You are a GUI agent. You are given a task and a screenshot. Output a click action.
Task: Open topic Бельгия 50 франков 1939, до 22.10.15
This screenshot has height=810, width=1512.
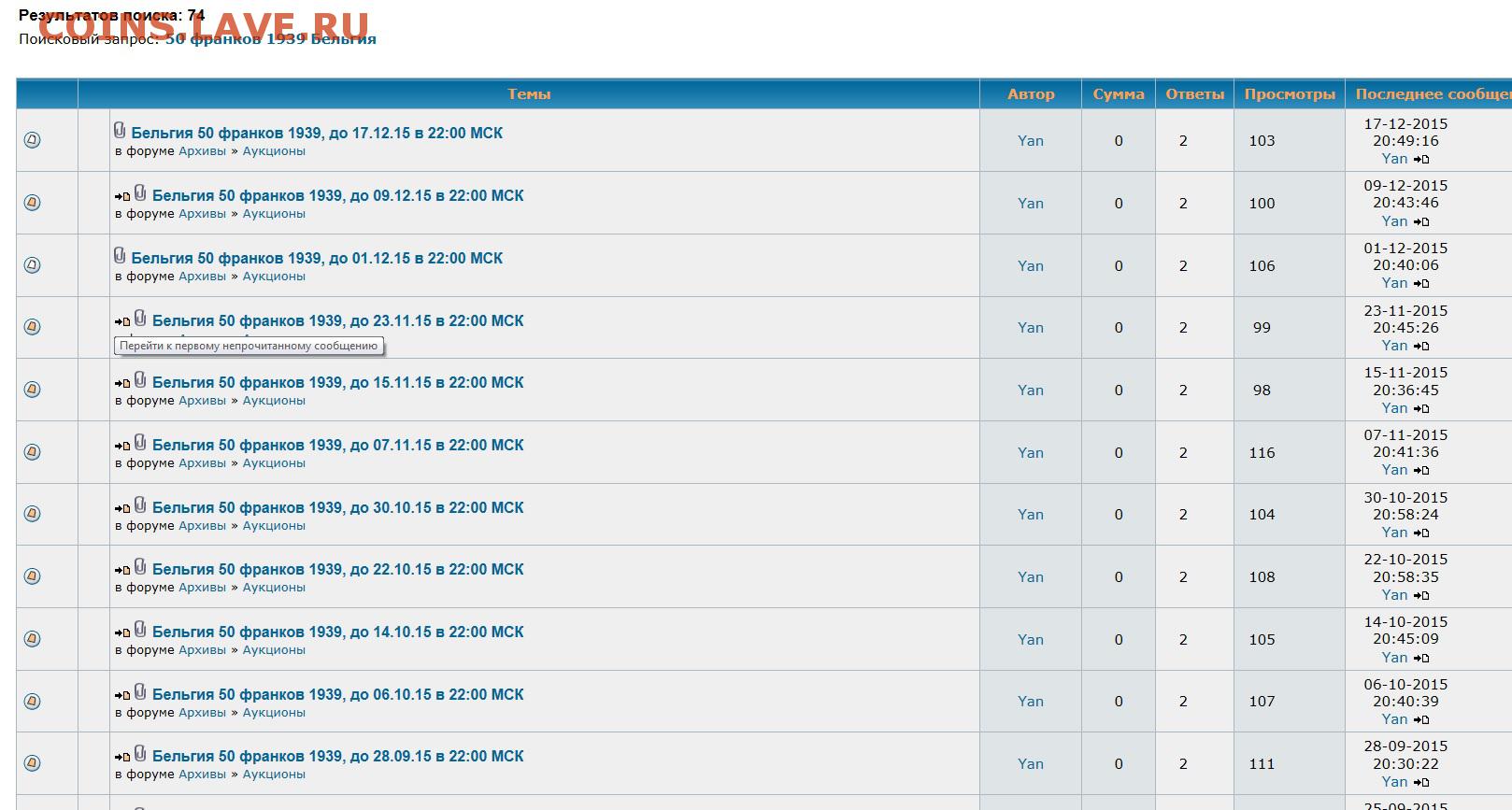[x=338, y=570]
